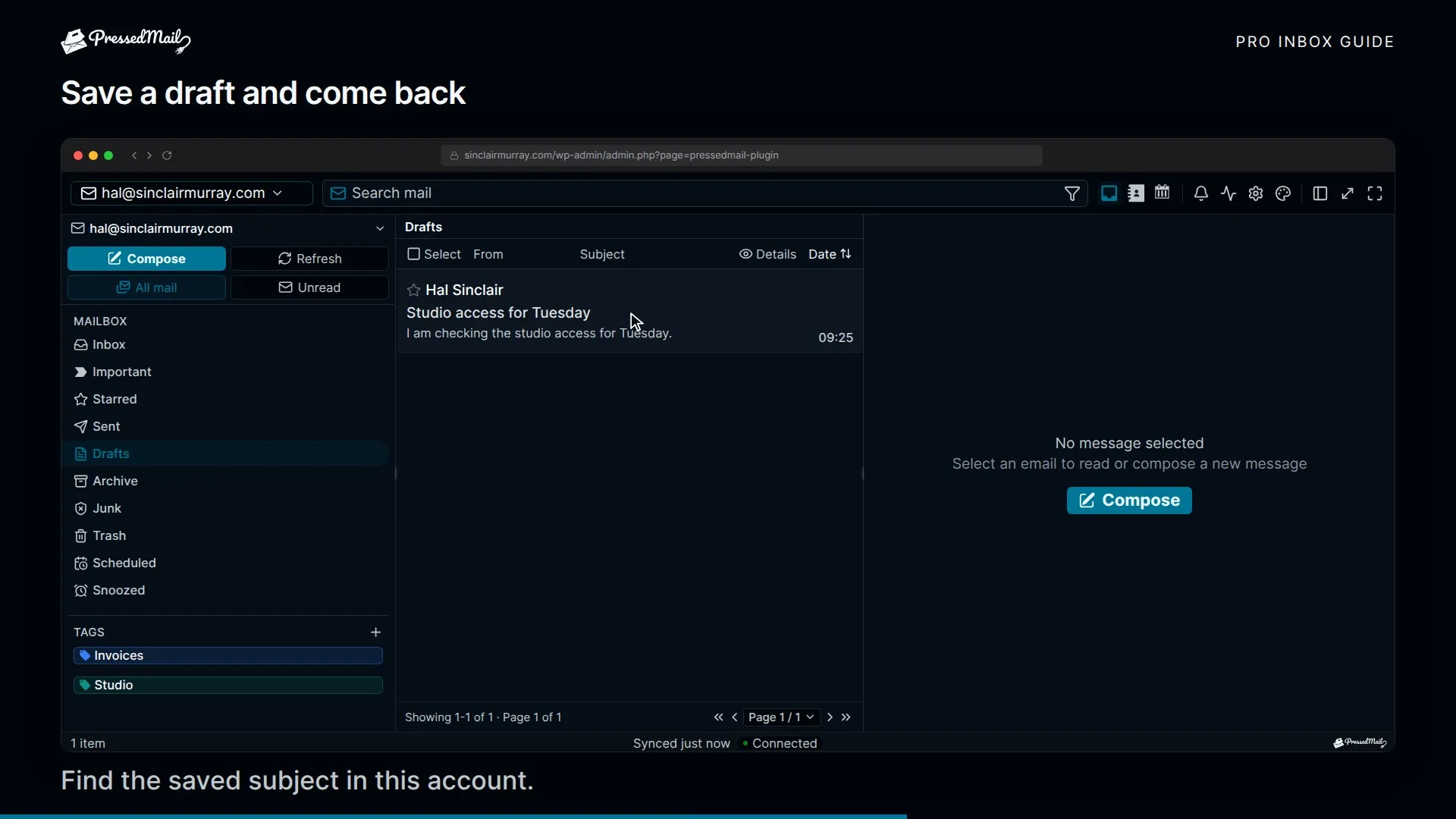
Task: Select the Studio green tag
Action: [228, 685]
